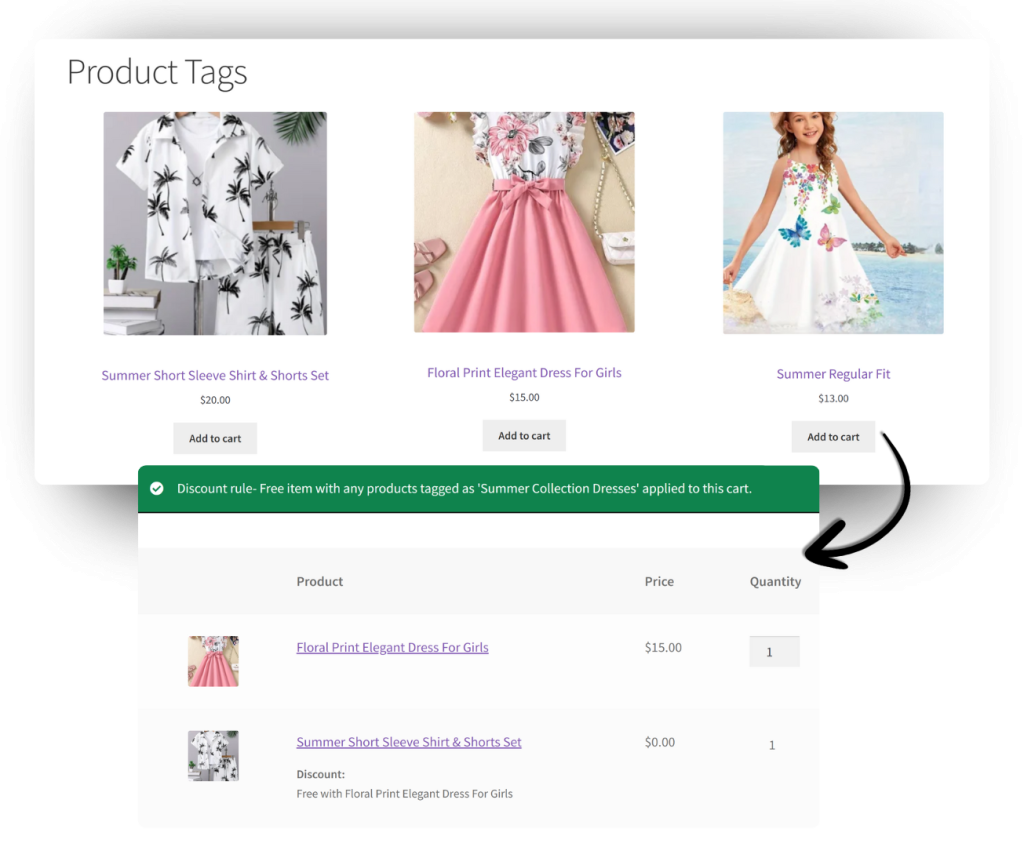The image size is (1024, 847).
Task: Click the pink floral dress product image
Action: (524, 222)
